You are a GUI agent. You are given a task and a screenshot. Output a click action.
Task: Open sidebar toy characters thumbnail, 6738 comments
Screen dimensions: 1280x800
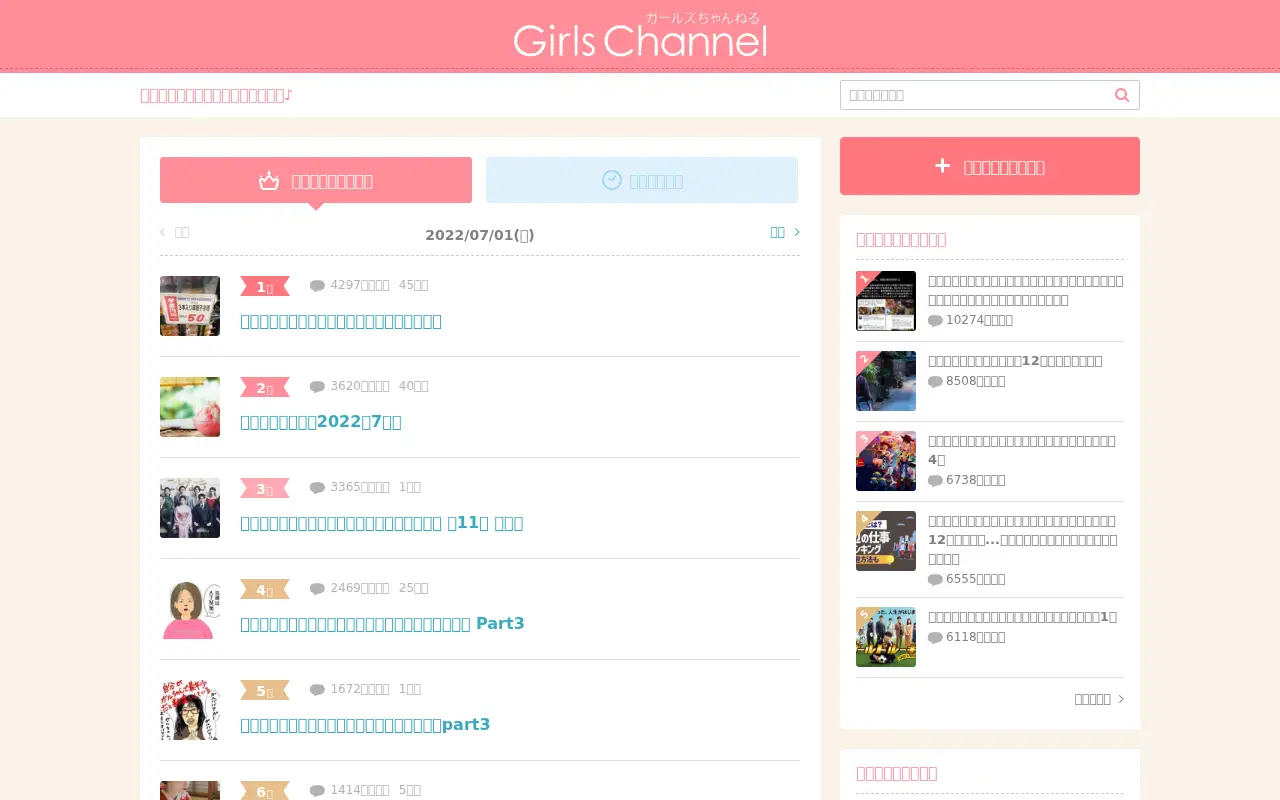point(886,461)
